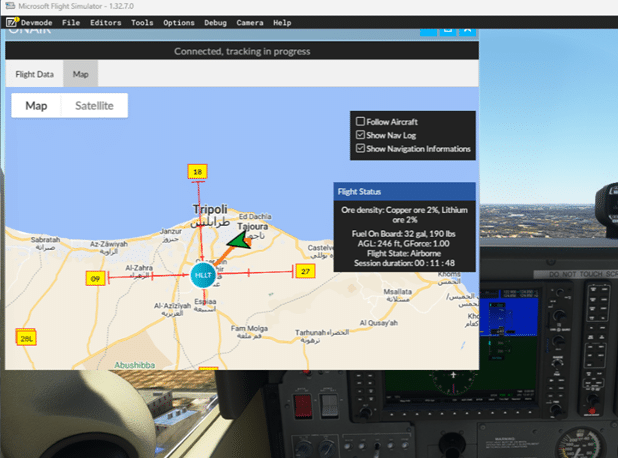Switch to the Flight Data tab
Image resolution: width=618 pixels, height=458 pixels.
point(34,73)
